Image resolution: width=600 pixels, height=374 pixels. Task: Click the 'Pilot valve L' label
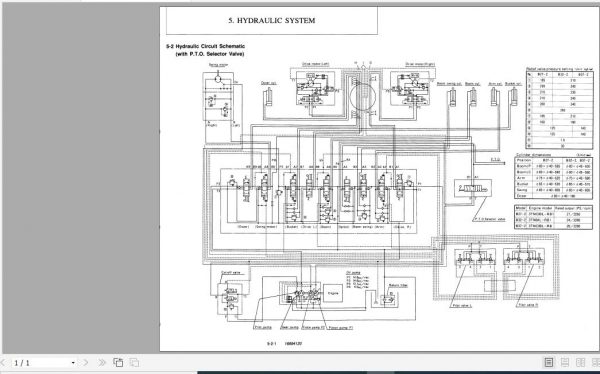pyautogui.click(x=462, y=305)
